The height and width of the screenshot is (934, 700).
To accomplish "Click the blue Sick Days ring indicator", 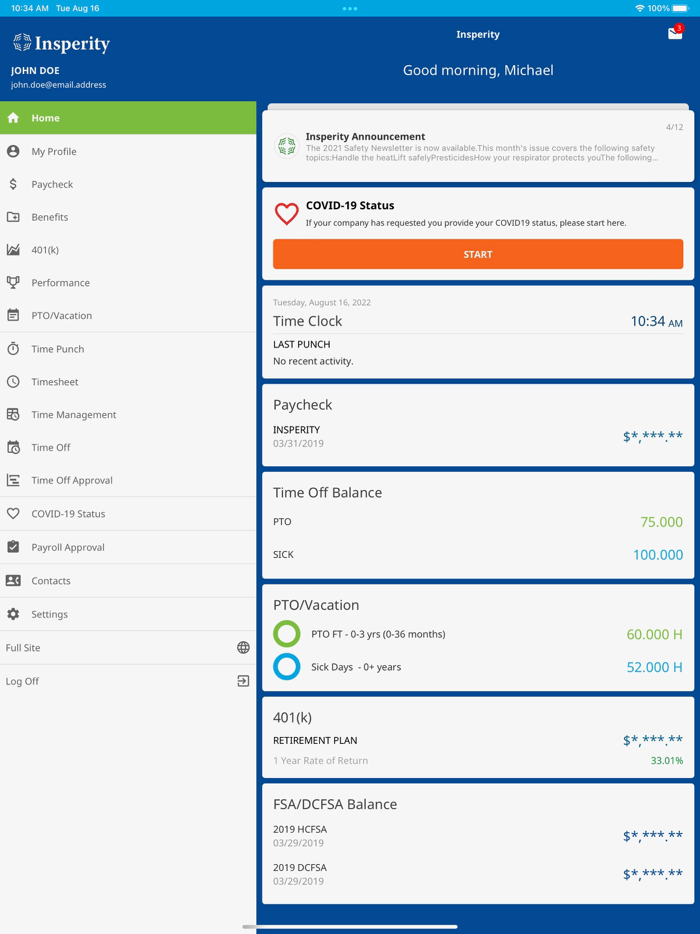I will (x=287, y=667).
